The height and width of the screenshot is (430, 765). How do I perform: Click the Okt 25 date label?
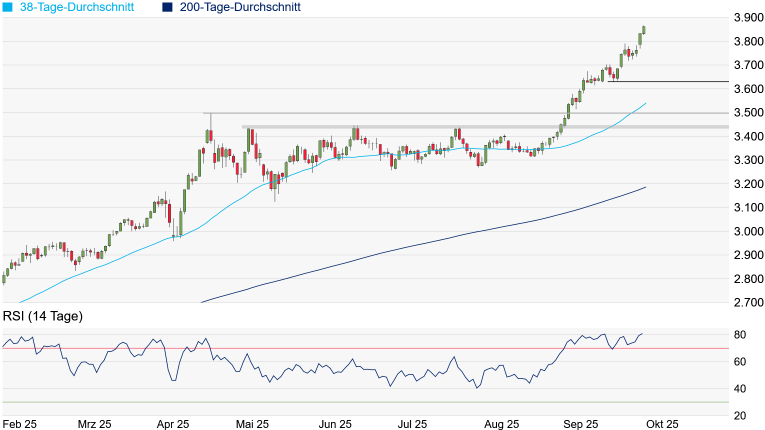click(662, 424)
